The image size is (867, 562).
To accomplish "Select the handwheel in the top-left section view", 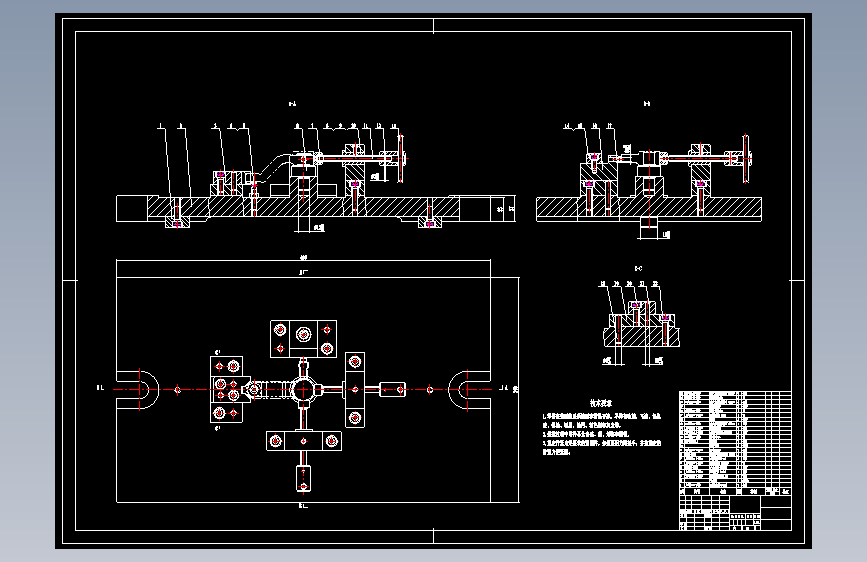I will (x=401, y=159).
